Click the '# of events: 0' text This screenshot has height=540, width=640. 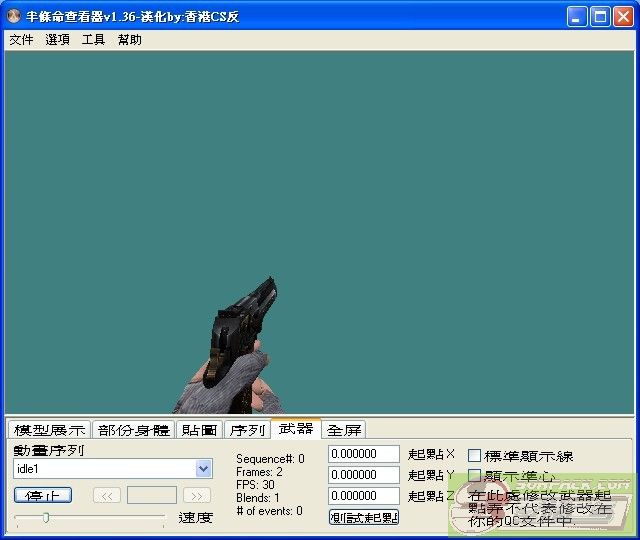coord(269,511)
